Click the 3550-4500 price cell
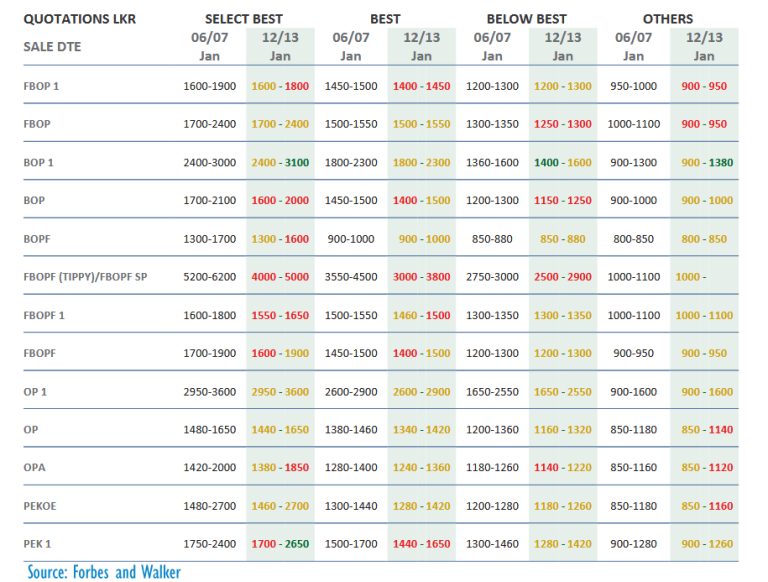This screenshot has width=768, height=582. point(351,277)
